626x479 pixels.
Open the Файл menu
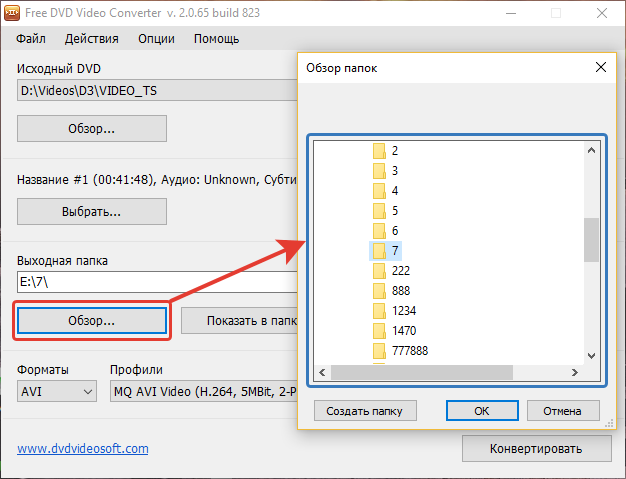31,39
